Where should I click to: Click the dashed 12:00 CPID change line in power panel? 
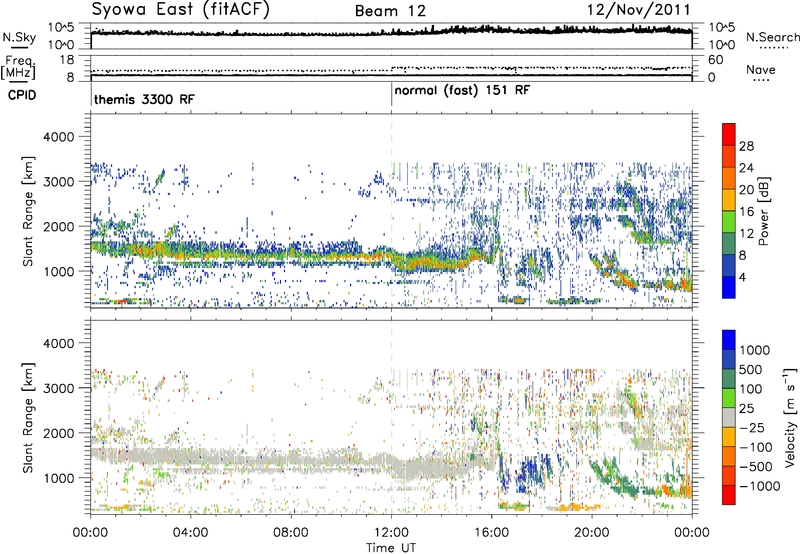click(392, 210)
